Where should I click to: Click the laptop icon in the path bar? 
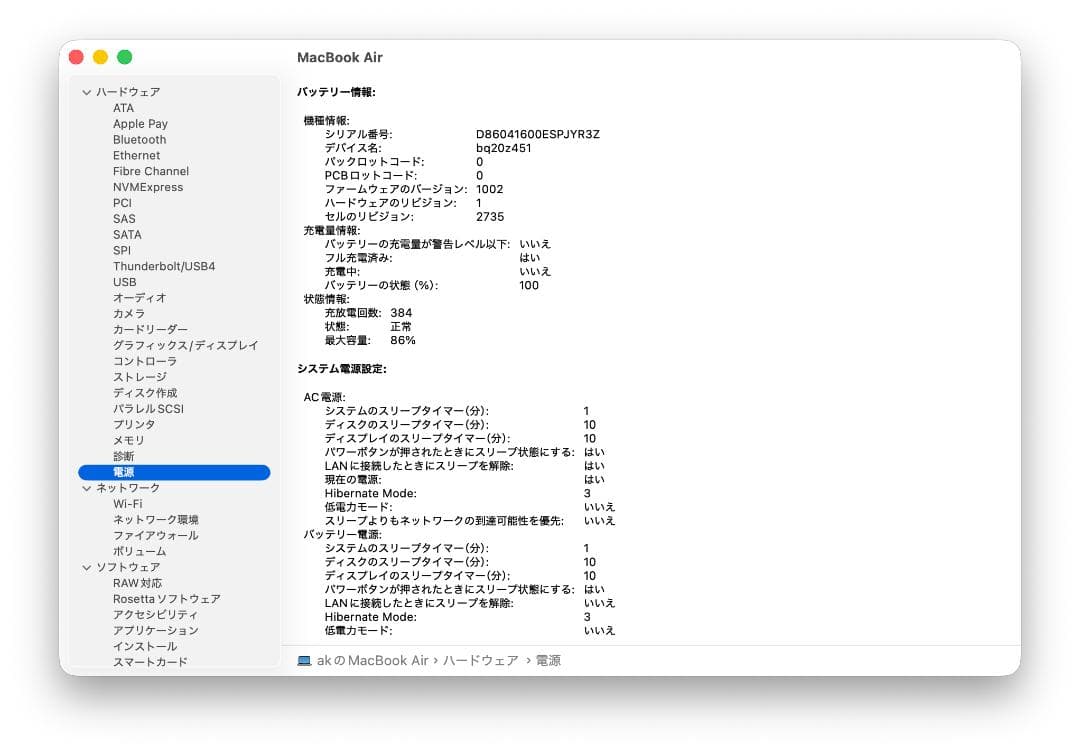[304, 660]
